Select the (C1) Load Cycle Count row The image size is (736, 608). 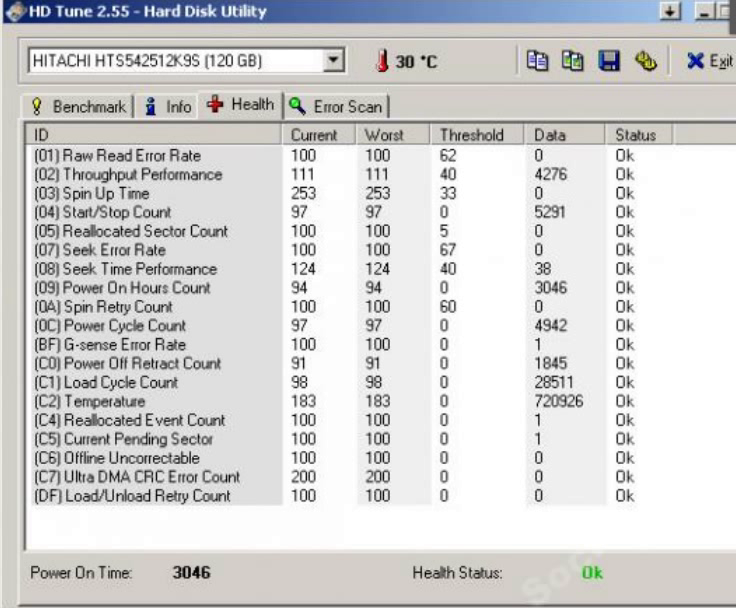[380, 382]
